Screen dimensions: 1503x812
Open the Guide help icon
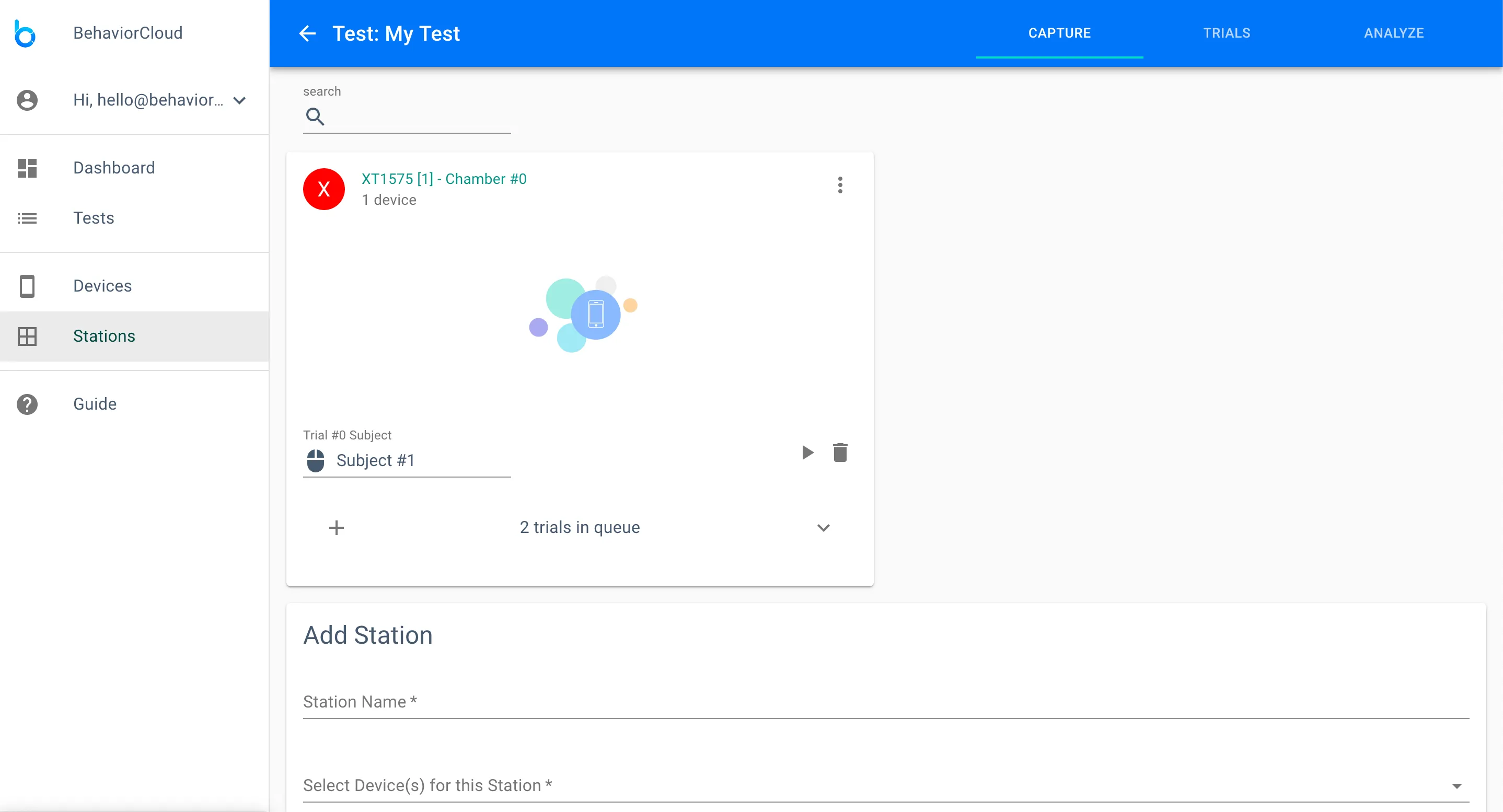coord(27,404)
